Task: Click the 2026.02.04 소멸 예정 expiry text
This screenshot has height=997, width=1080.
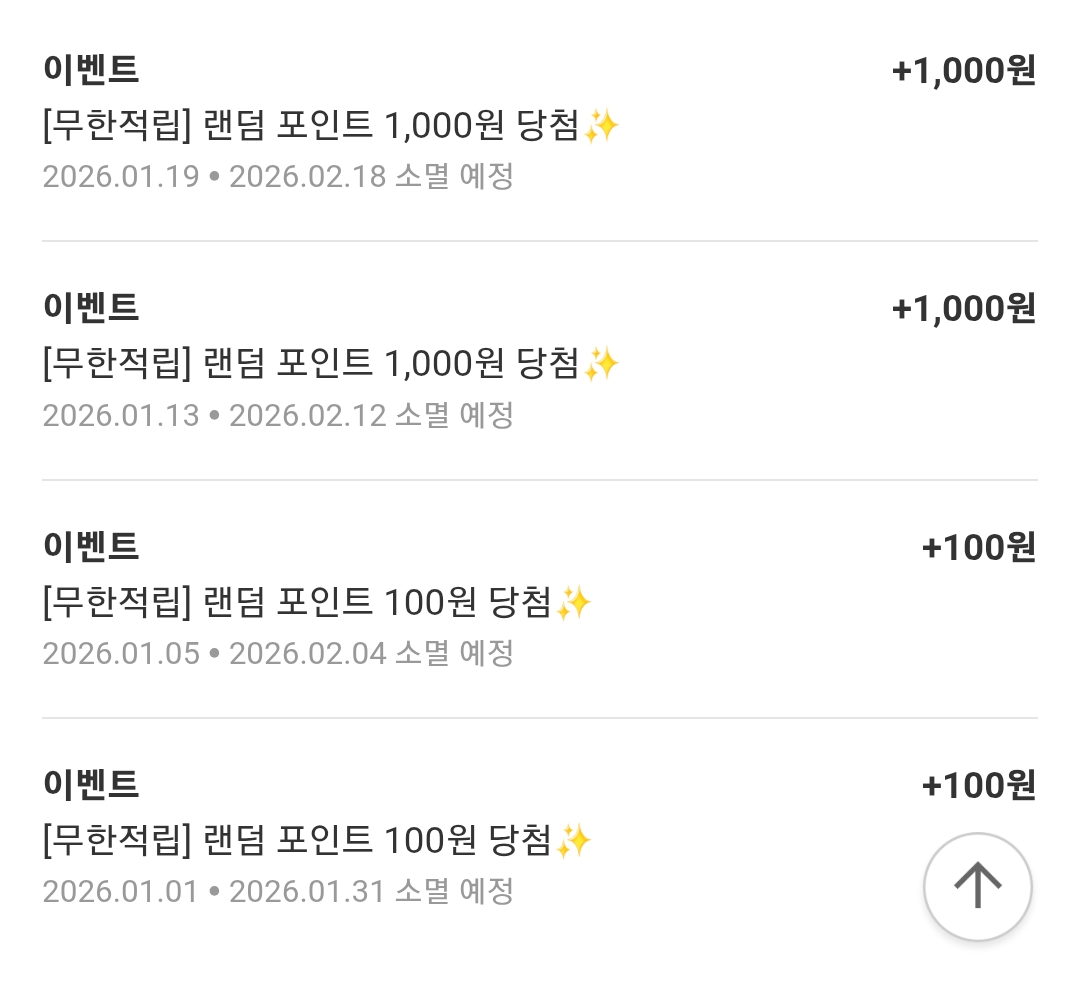Action: (x=371, y=654)
